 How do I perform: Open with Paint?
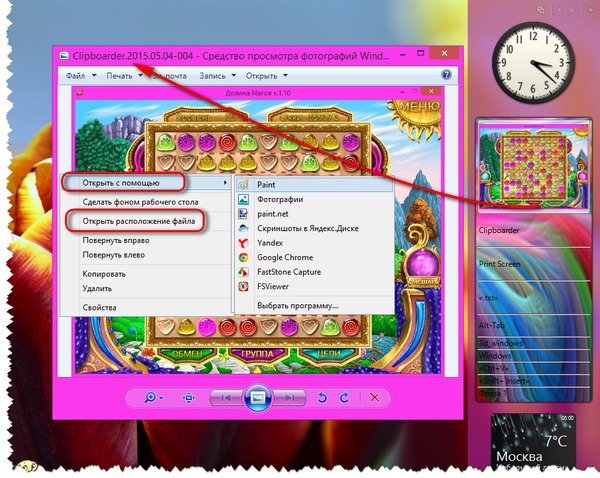pos(315,184)
